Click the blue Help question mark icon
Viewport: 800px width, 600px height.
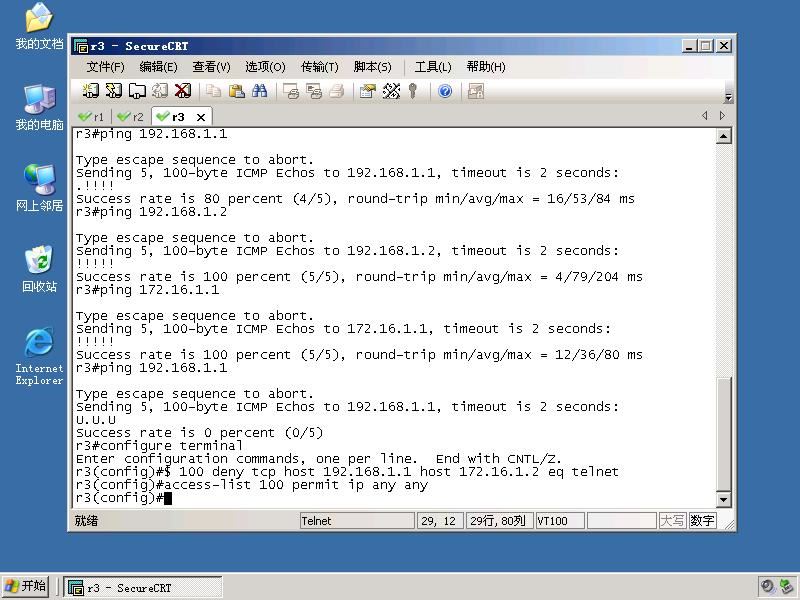point(445,91)
